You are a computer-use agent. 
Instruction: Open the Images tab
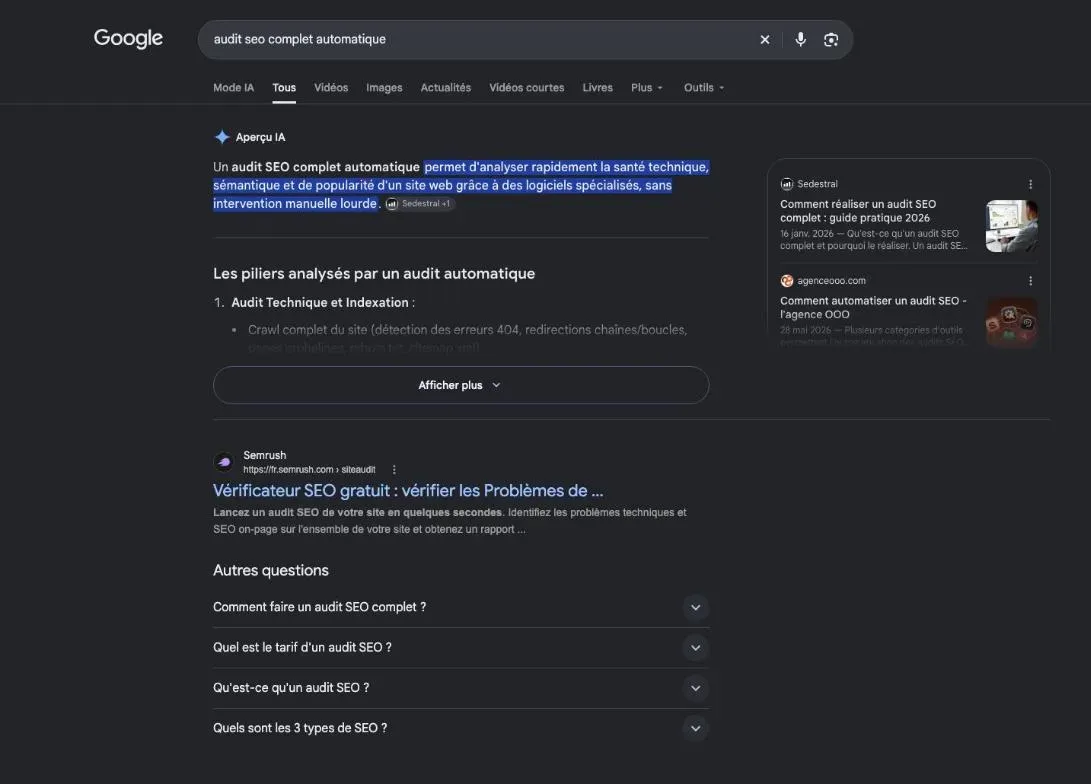tap(384, 88)
